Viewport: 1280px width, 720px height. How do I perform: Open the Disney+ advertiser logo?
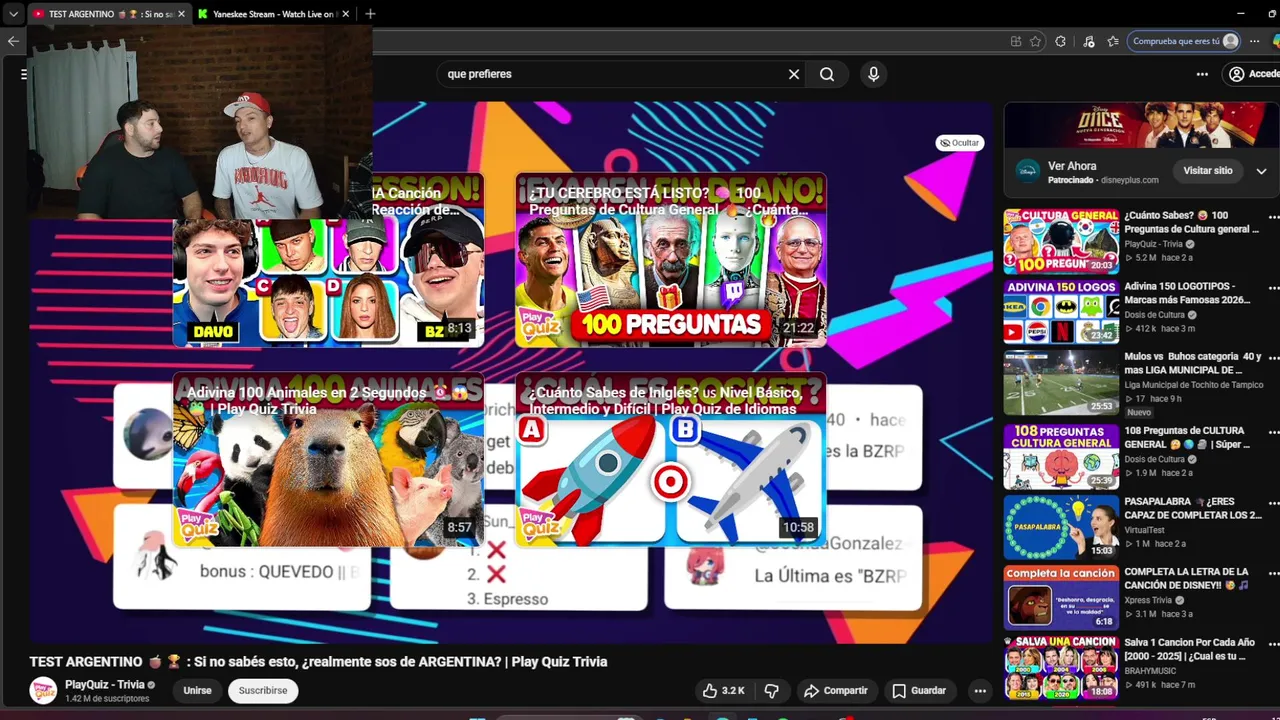(x=1027, y=171)
